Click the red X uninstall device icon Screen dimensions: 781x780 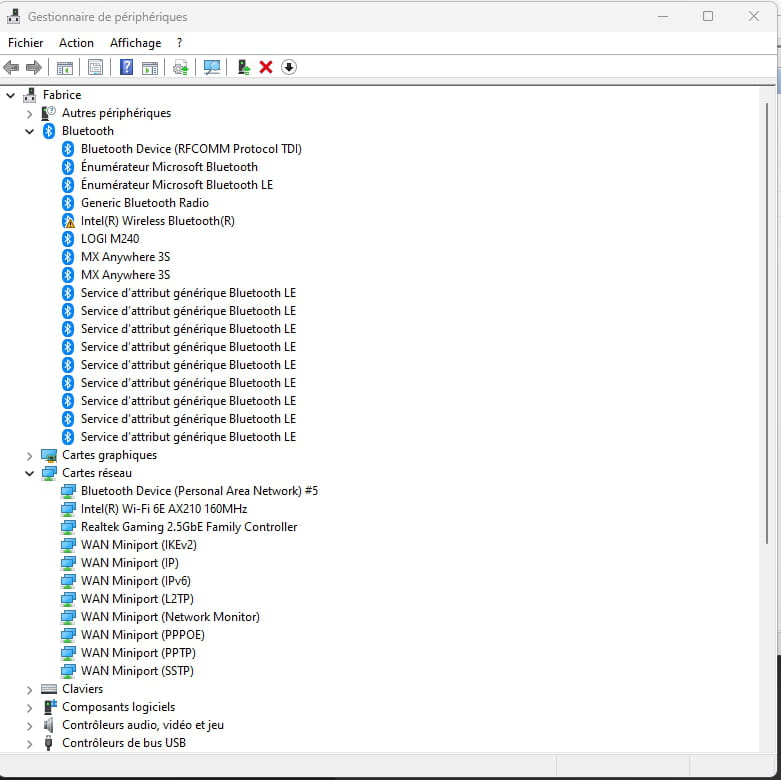tap(266, 67)
